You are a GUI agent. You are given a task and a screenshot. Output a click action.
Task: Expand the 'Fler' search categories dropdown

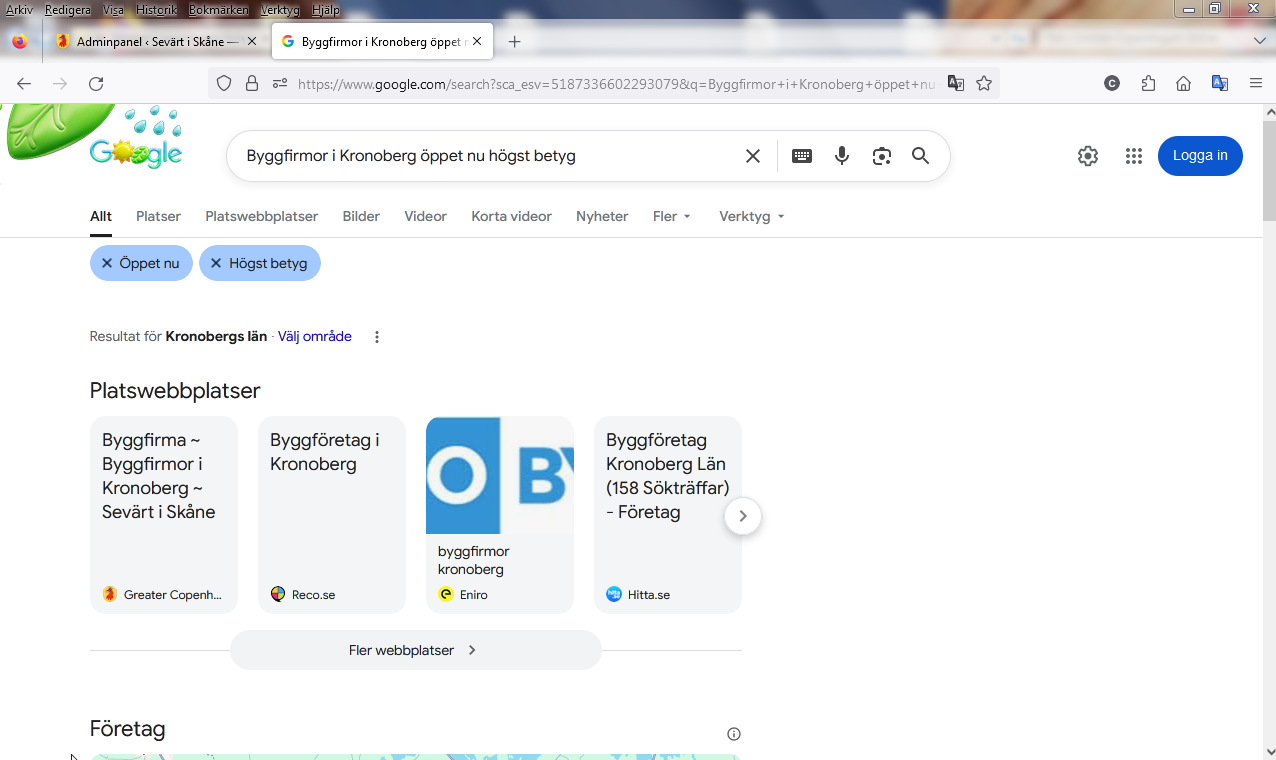tap(672, 216)
